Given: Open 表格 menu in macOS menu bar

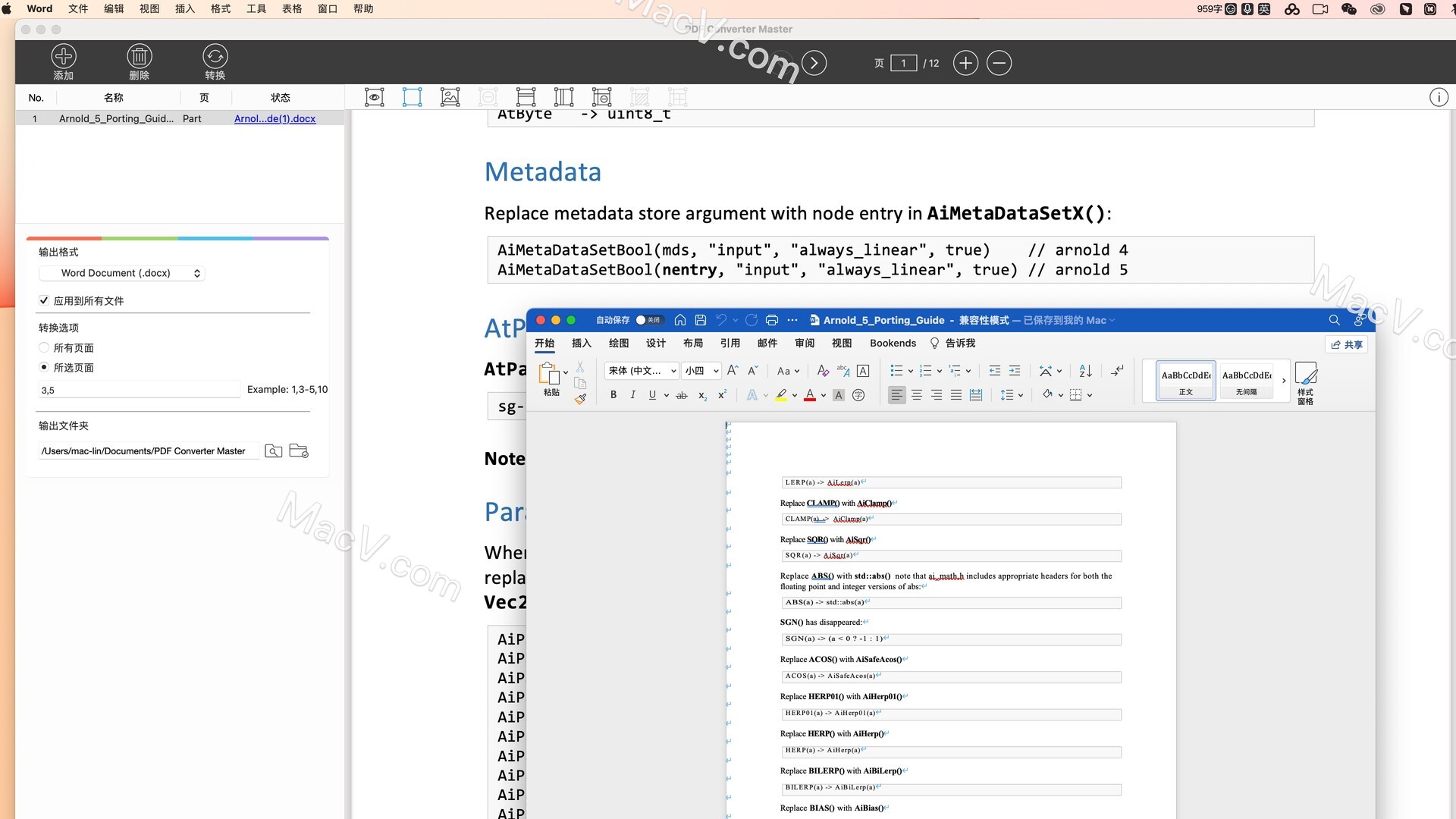Looking at the screenshot, I should 292,9.
